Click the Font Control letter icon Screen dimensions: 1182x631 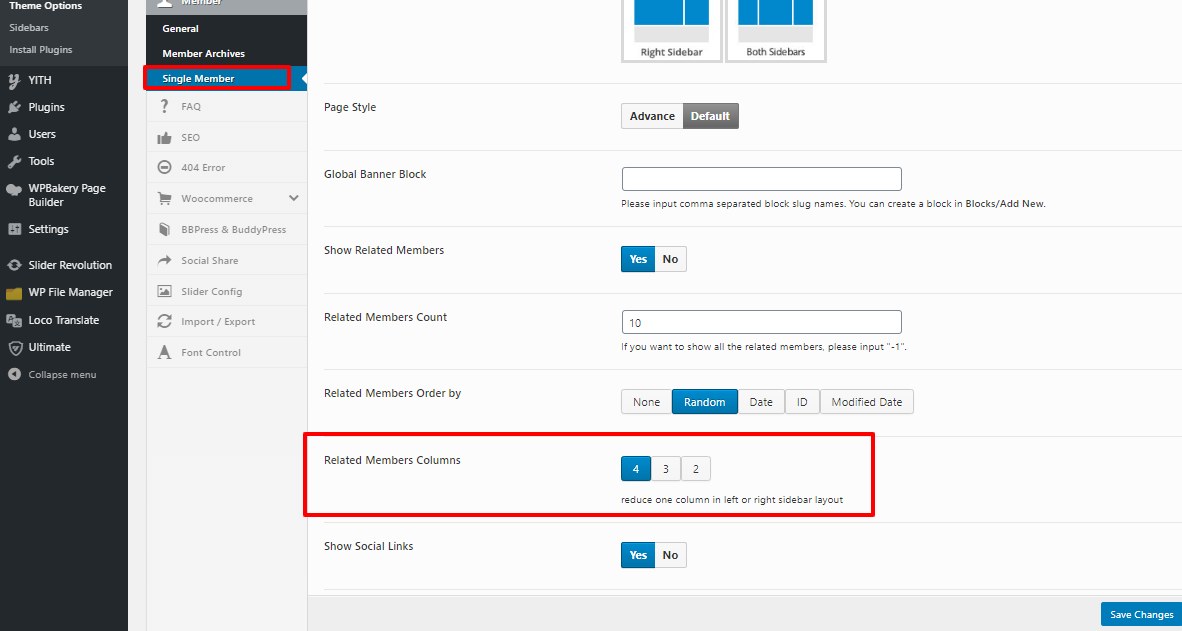164,352
